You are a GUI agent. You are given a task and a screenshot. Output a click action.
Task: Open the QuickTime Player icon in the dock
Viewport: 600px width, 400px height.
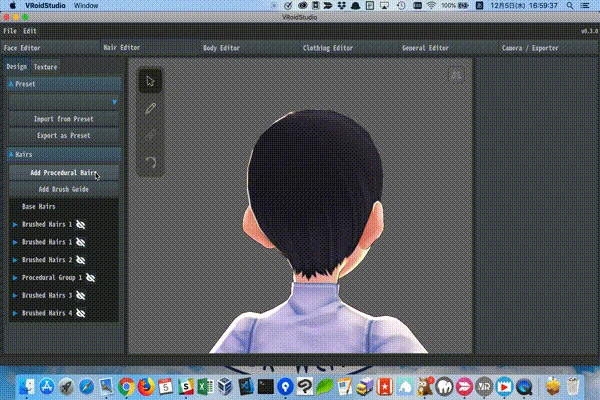click(x=524, y=387)
